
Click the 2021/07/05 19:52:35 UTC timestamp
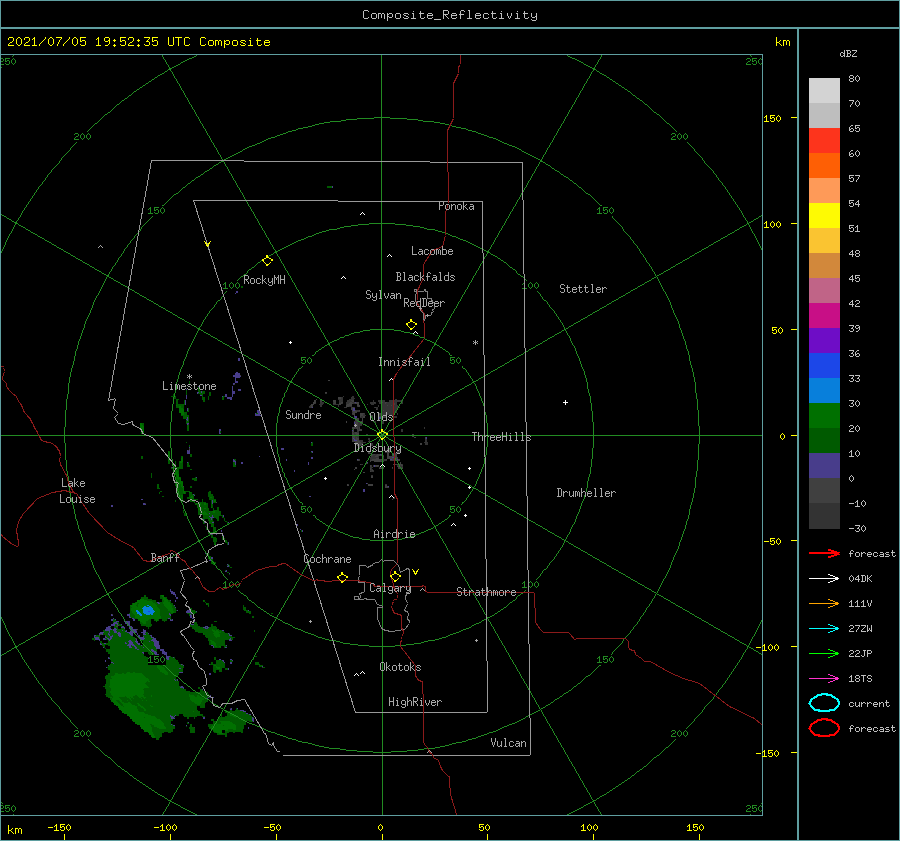(99, 42)
